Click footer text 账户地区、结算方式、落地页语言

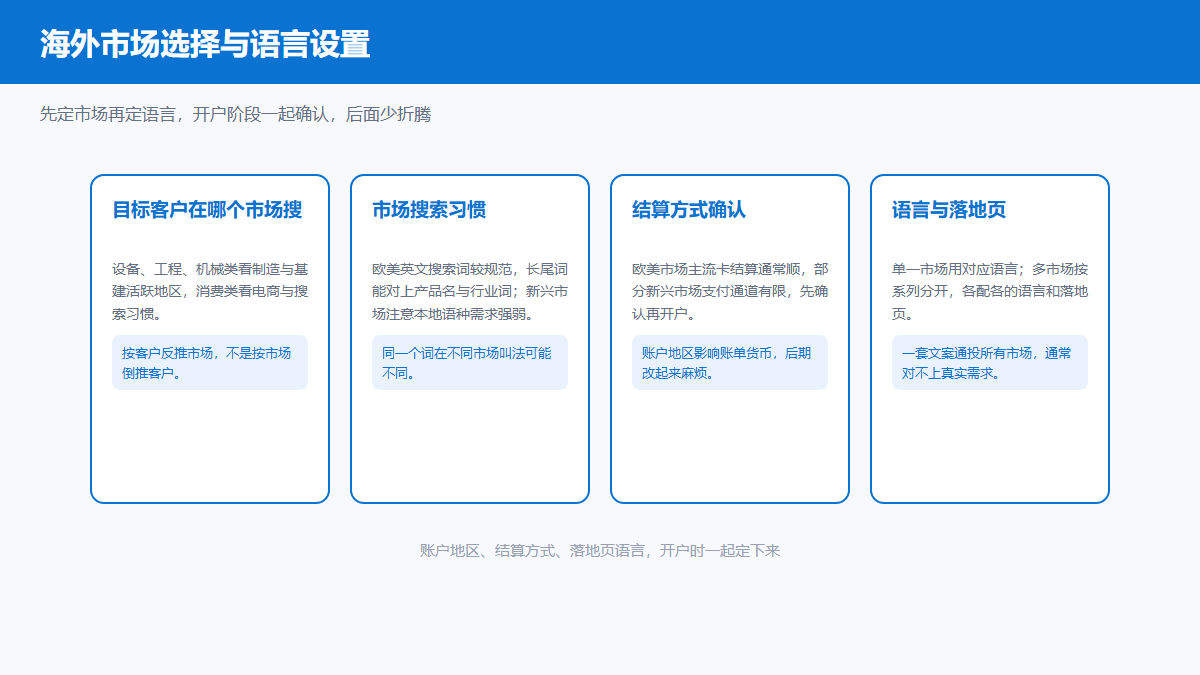600,550
